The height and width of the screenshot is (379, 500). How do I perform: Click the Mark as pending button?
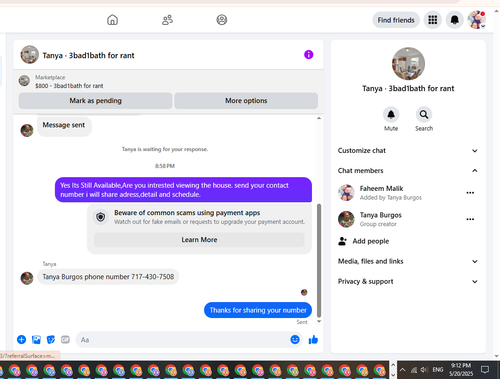(x=95, y=101)
